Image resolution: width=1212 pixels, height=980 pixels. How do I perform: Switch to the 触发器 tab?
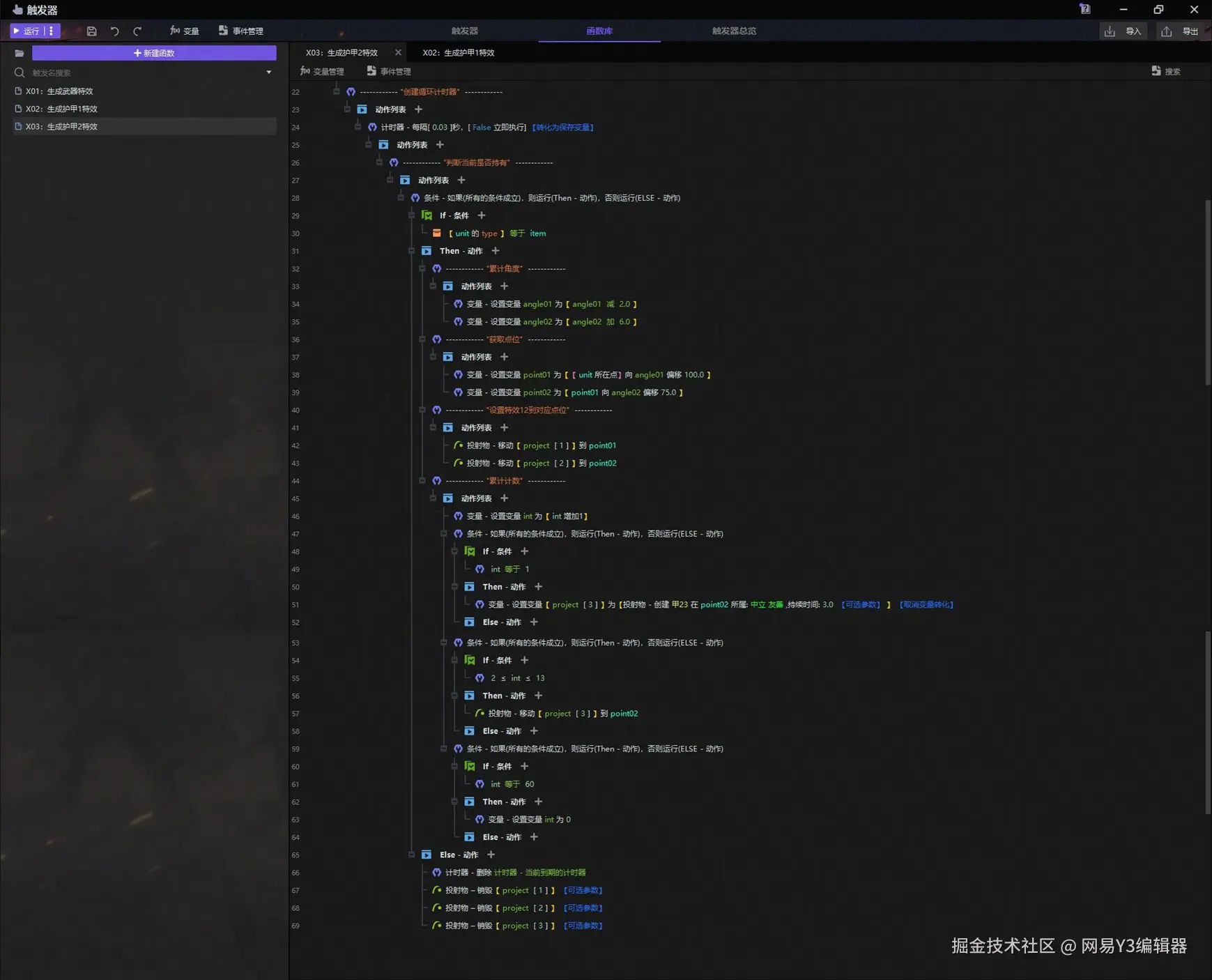coord(464,31)
